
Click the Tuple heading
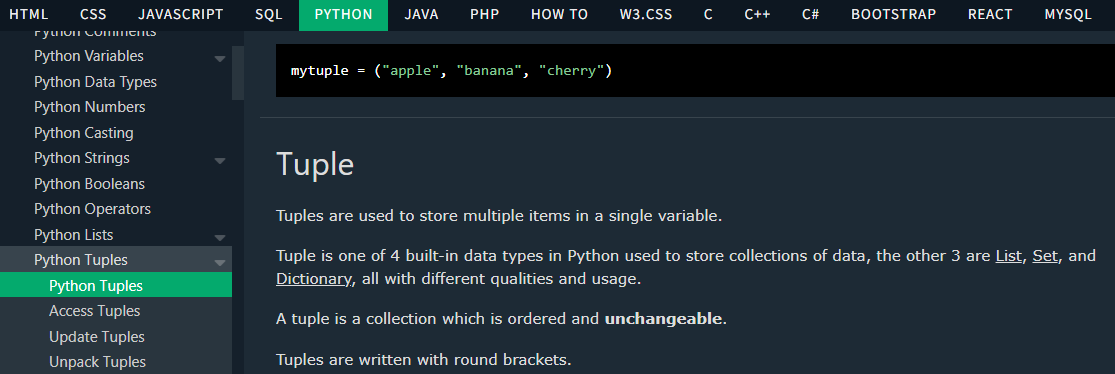tap(315, 165)
